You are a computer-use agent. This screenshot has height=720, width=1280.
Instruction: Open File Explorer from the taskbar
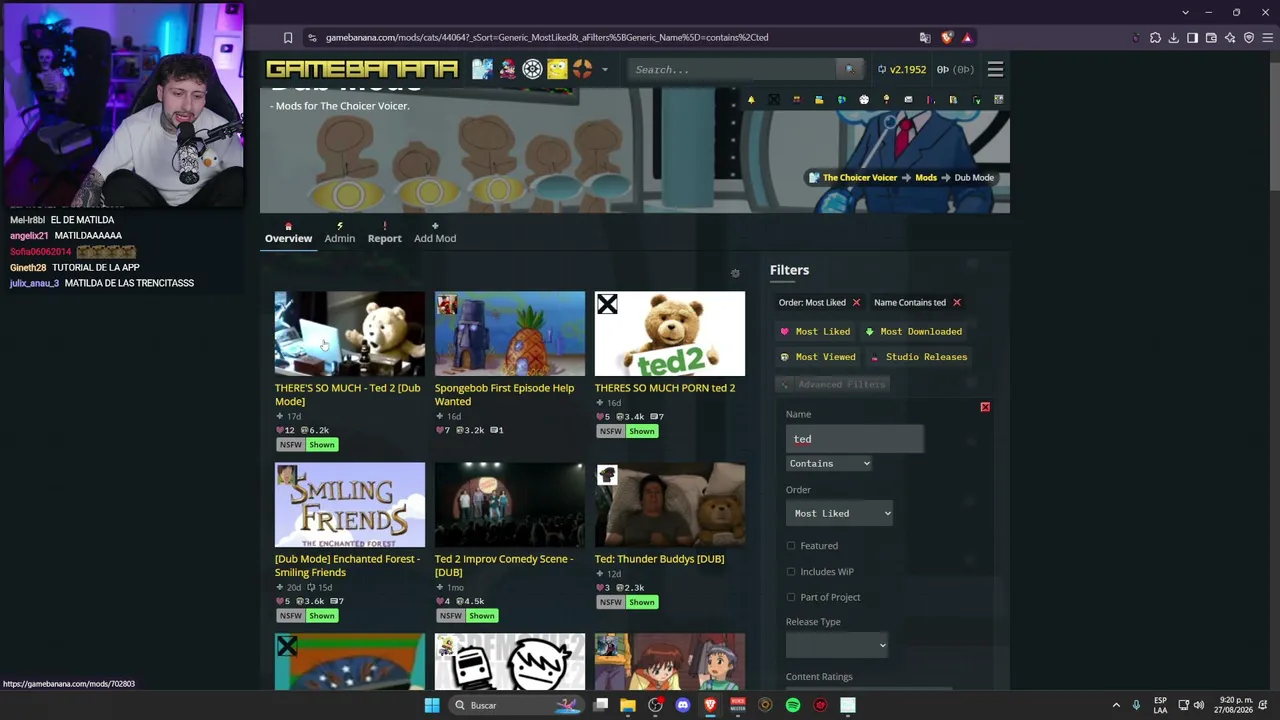[628, 705]
